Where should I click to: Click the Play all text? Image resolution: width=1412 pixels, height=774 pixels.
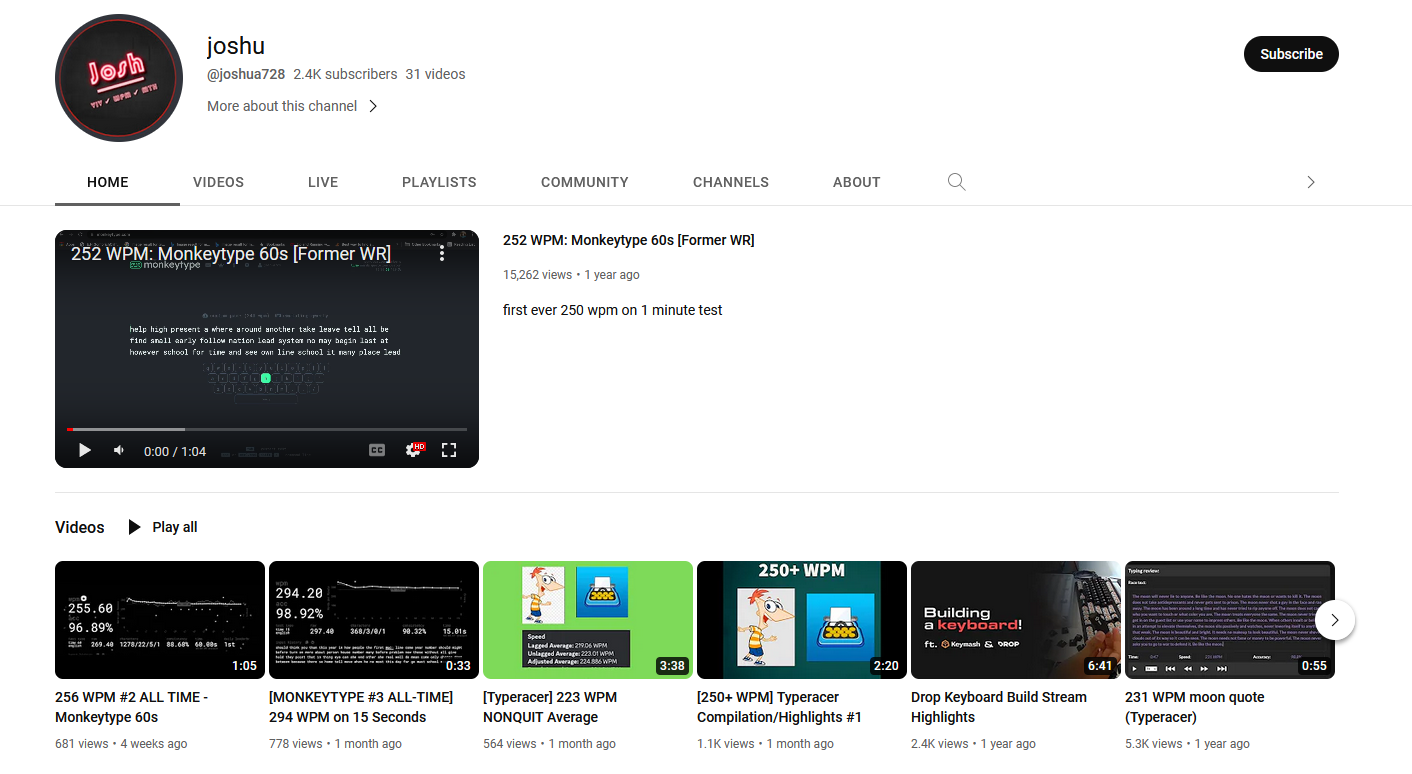click(175, 527)
